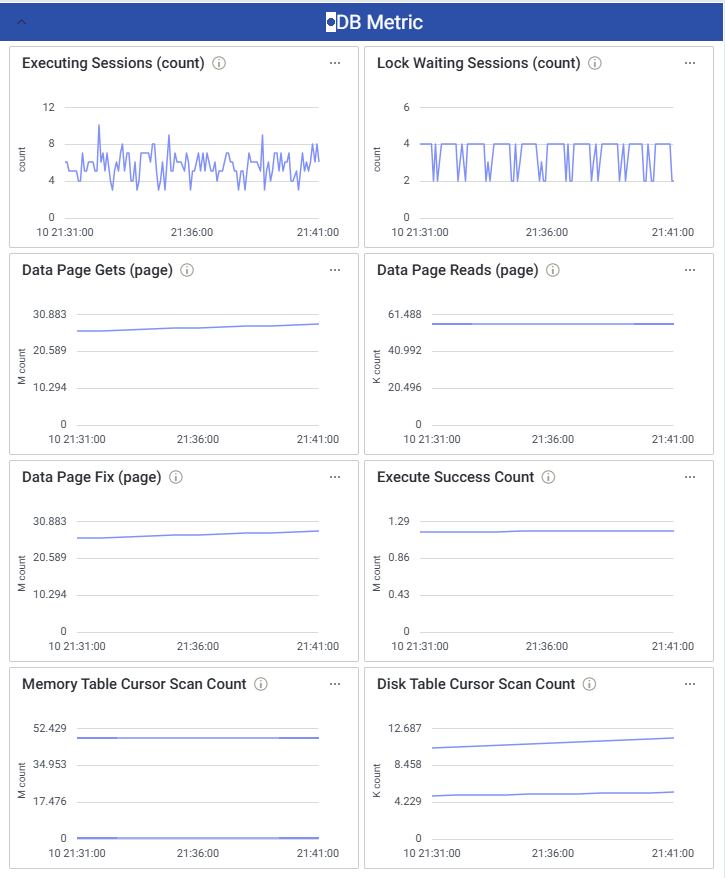The image size is (725, 878).
Task: Click info icon for Memory Table Cursor Scan
Action: pos(261,684)
